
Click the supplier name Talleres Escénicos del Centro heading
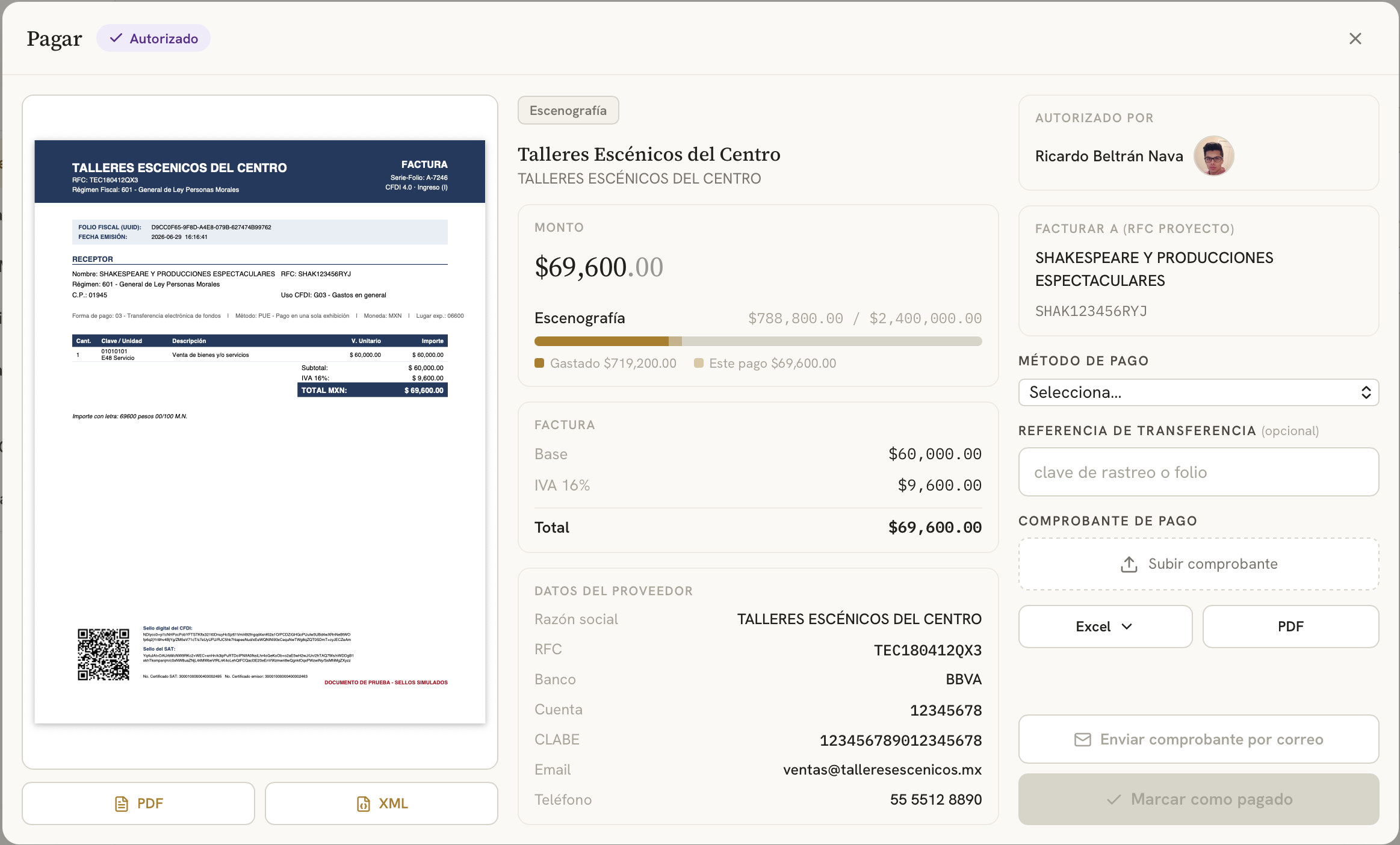point(649,154)
